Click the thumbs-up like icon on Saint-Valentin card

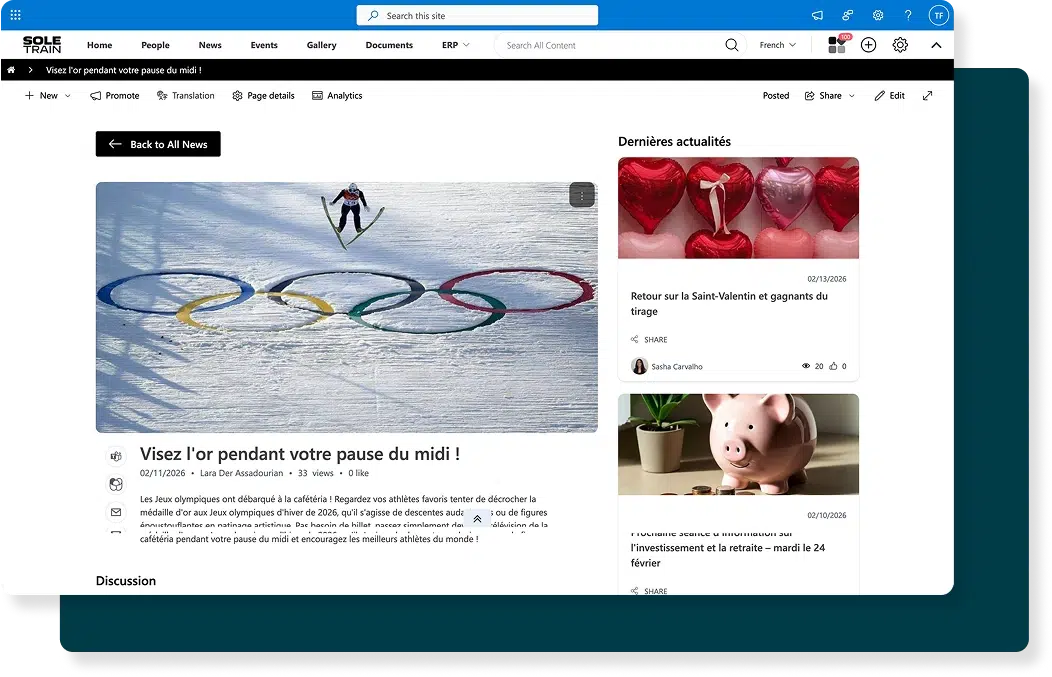click(833, 366)
